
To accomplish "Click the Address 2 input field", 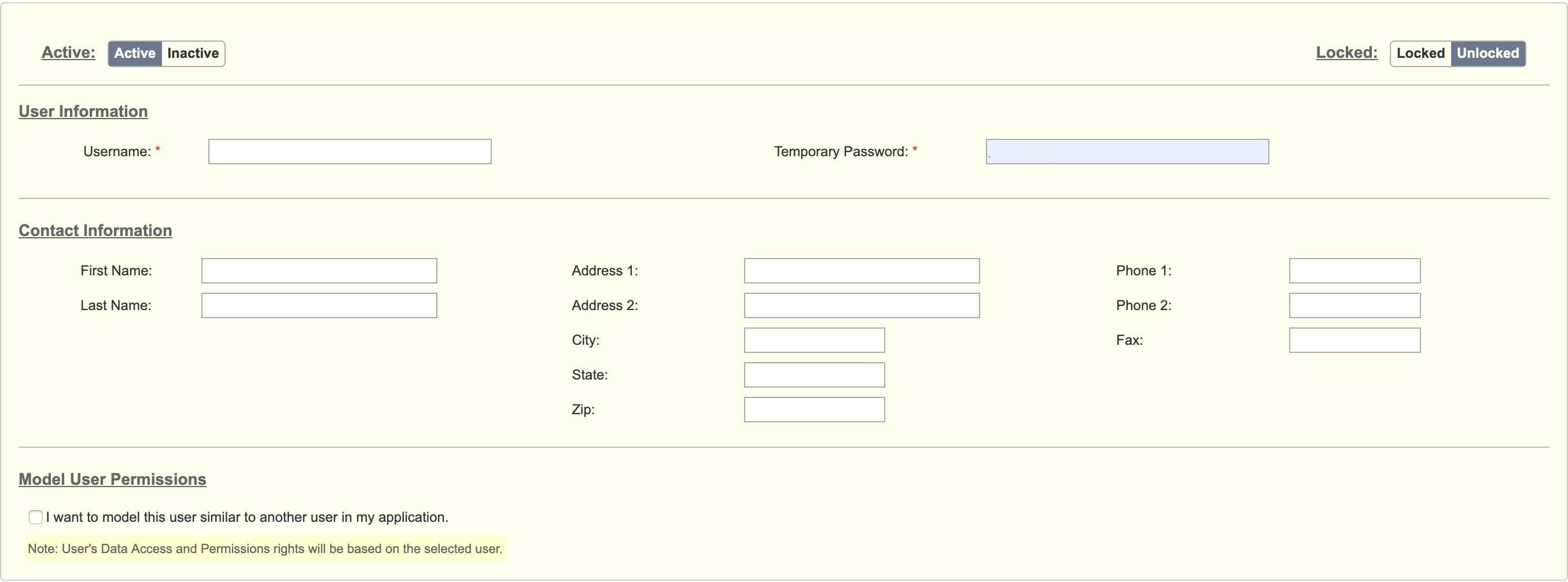I will 862,305.
